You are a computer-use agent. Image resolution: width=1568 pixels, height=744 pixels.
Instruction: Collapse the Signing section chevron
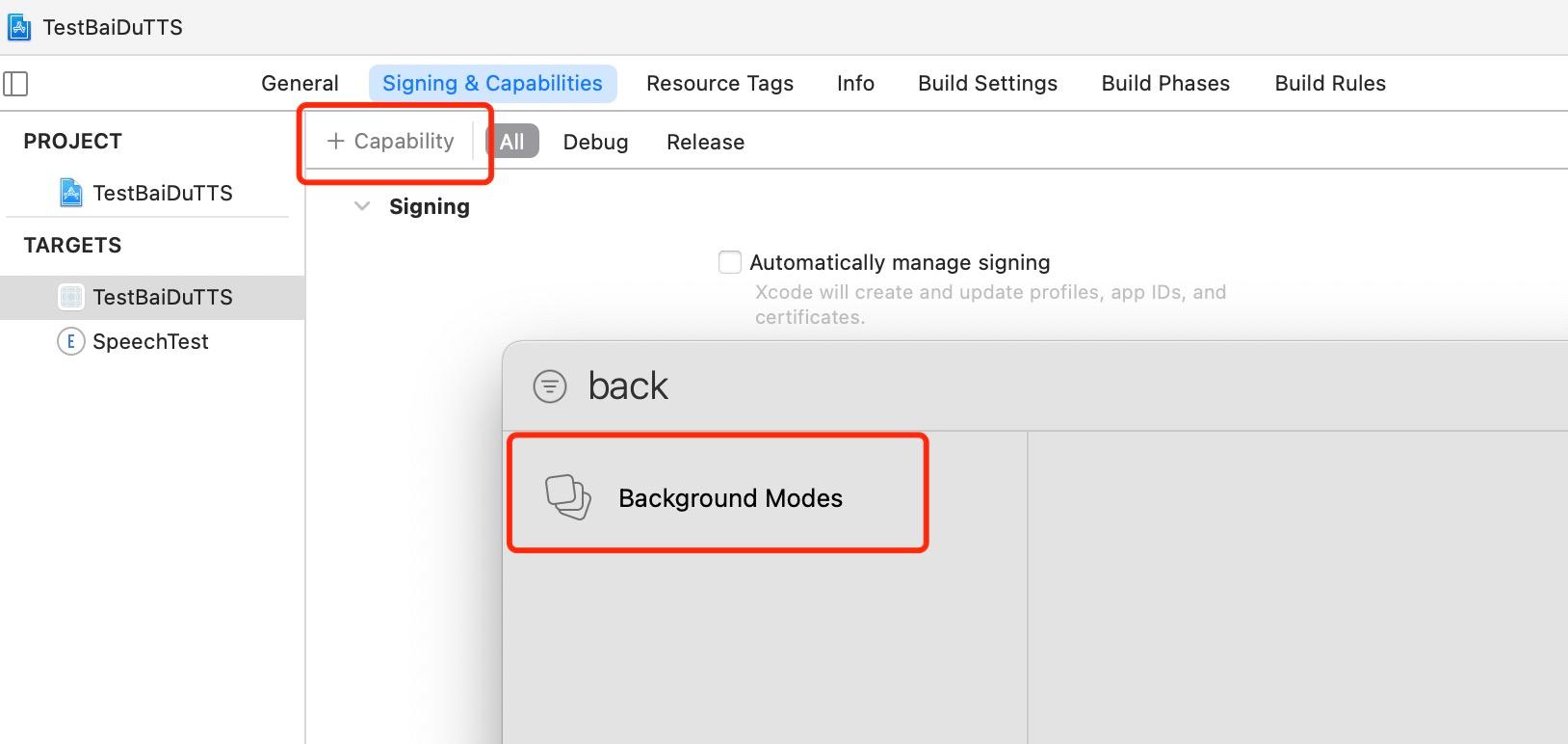(x=362, y=206)
